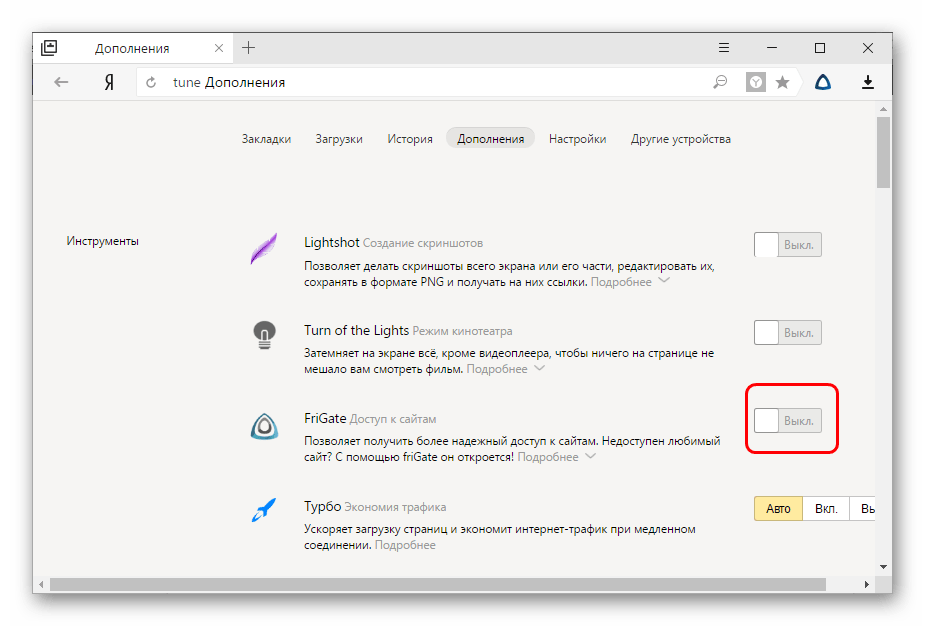
Task: Expand Lightshot 'Подробнее' details
Action: coord(629,282)
